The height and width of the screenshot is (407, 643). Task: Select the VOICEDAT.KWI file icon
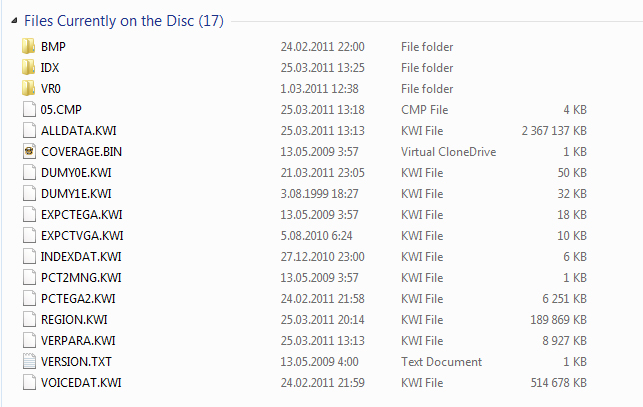tap(27, 382)
